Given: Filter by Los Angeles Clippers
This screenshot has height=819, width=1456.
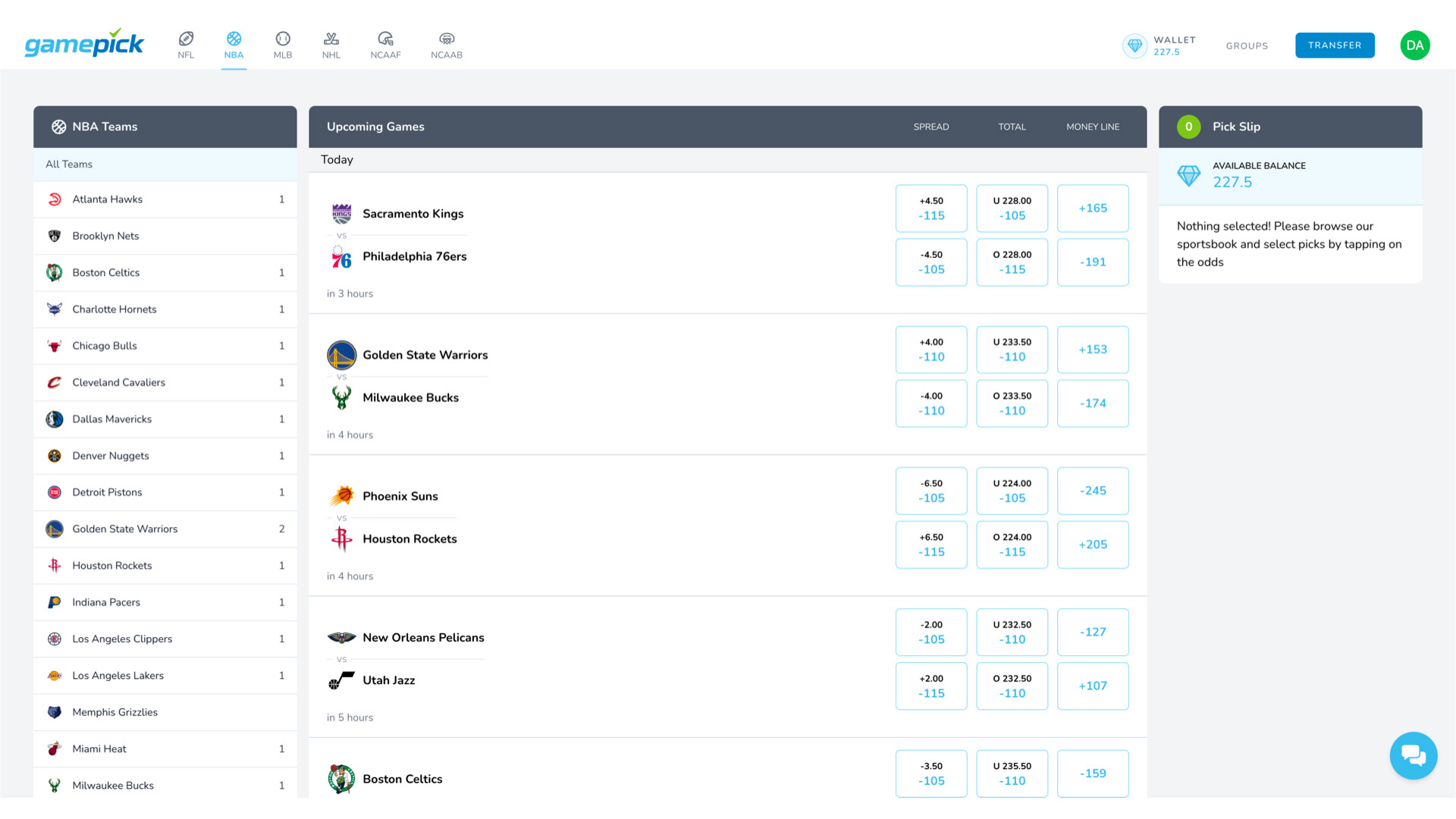Looking at the screenshot, I should (x=165, y=639).
